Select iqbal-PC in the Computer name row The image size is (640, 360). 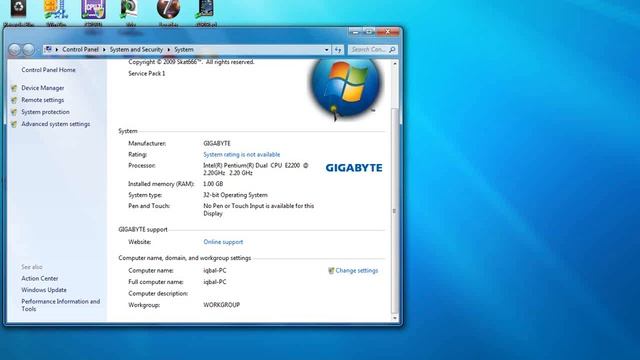[215, 271]
